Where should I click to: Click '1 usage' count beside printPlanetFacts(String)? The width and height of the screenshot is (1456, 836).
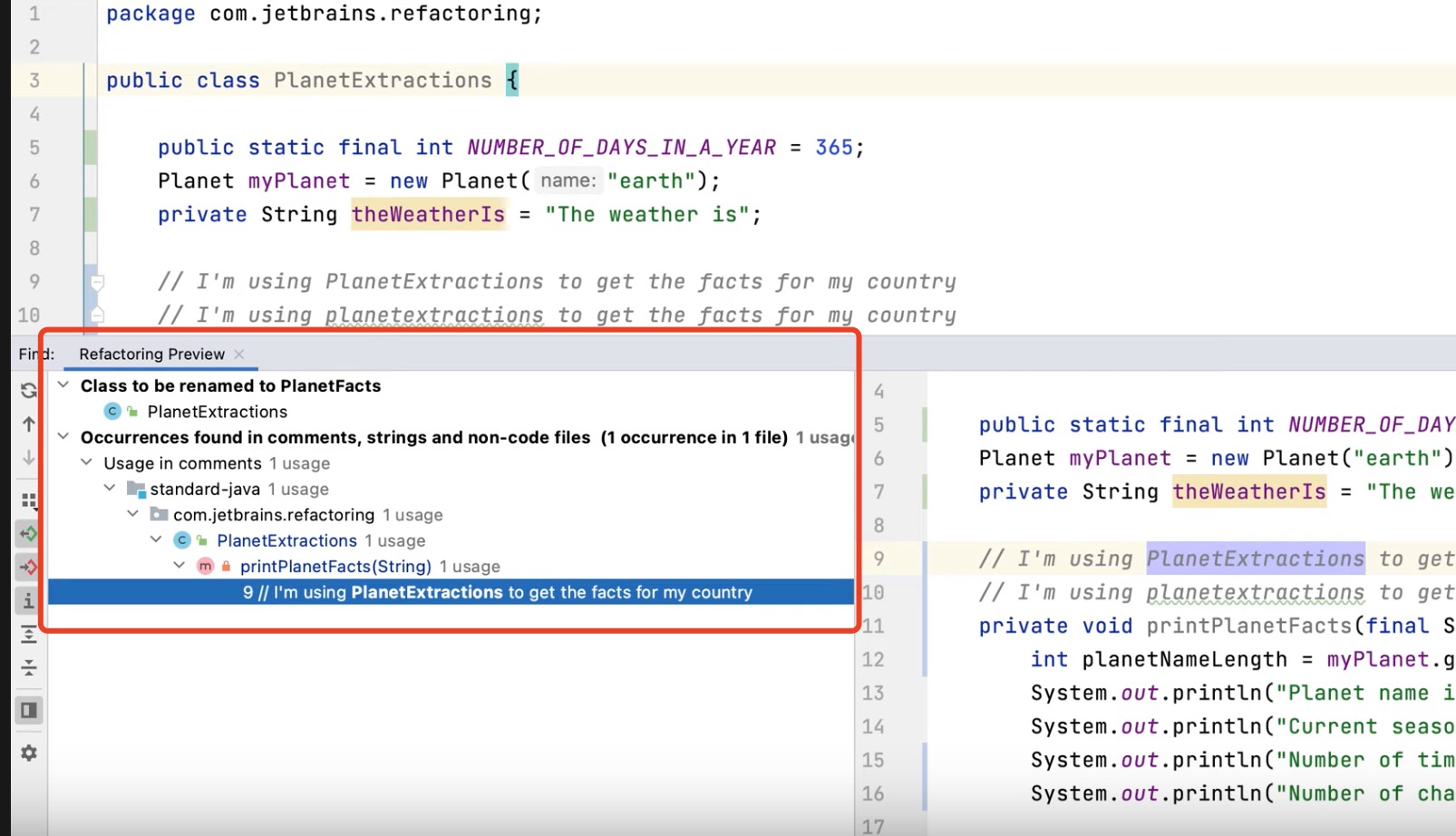tap(470, 567)
